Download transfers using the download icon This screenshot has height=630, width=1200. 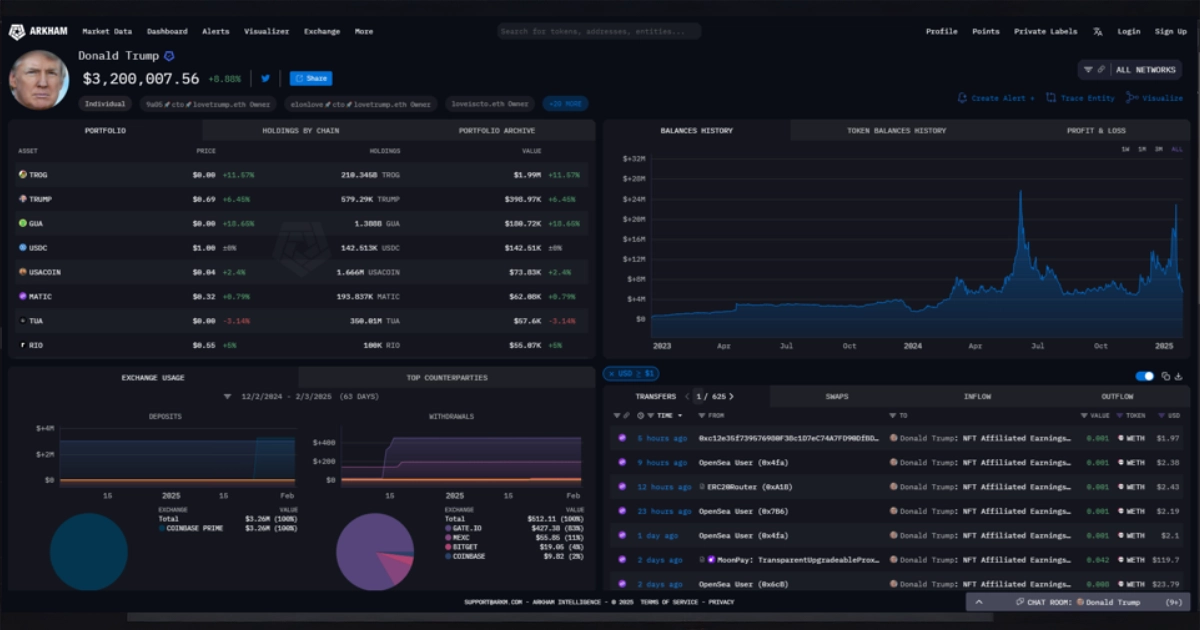[x=1178, y=376]
